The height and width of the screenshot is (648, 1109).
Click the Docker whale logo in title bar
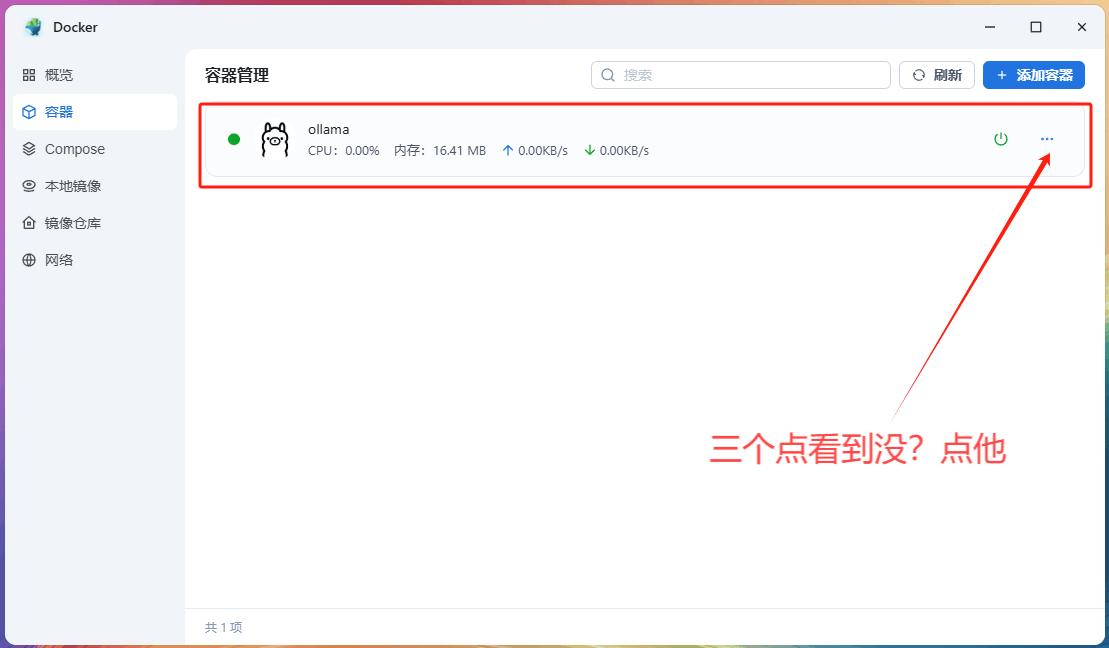tap(34, 27)
